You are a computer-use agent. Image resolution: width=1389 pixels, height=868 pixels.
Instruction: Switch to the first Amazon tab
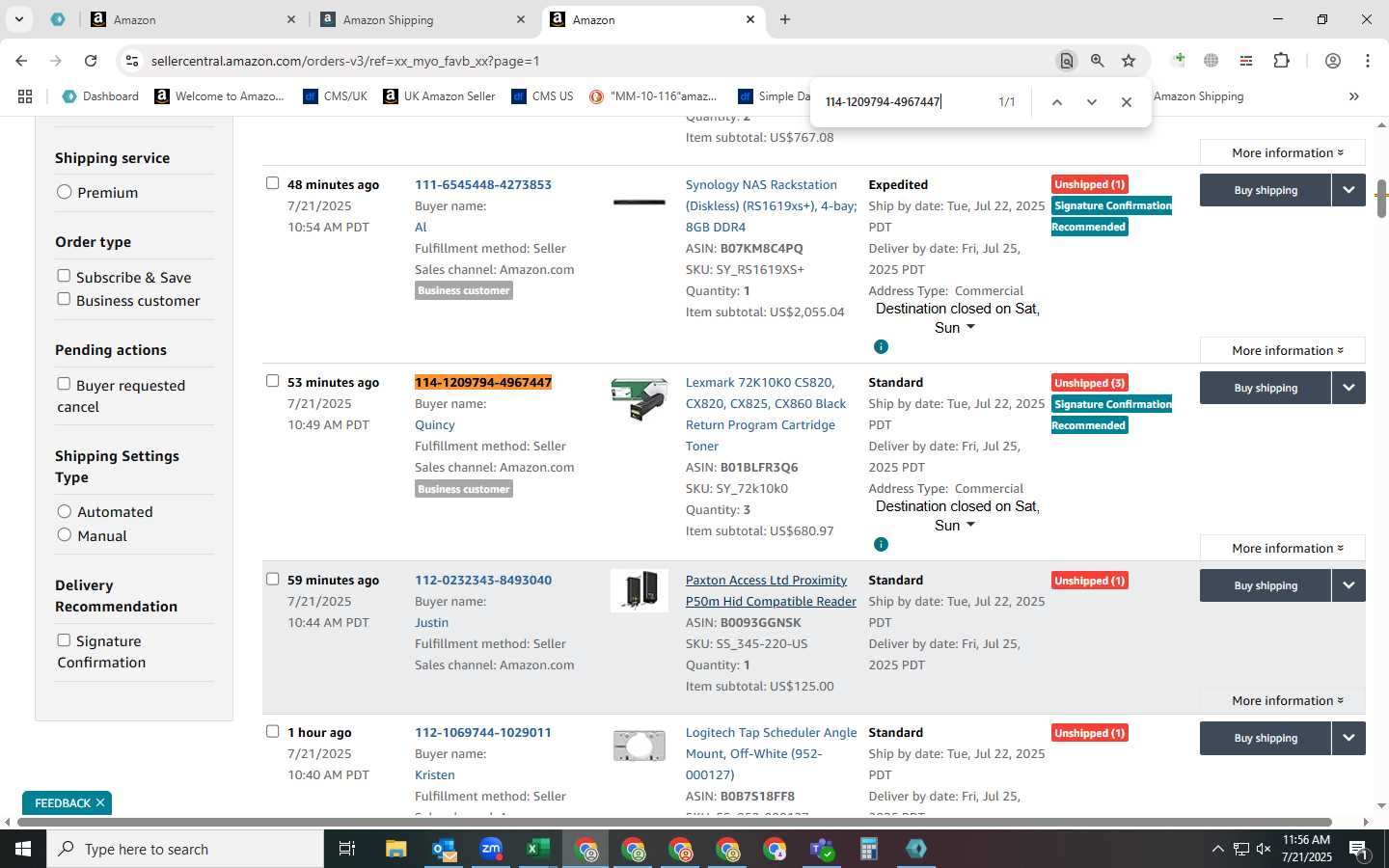point(192,19)
